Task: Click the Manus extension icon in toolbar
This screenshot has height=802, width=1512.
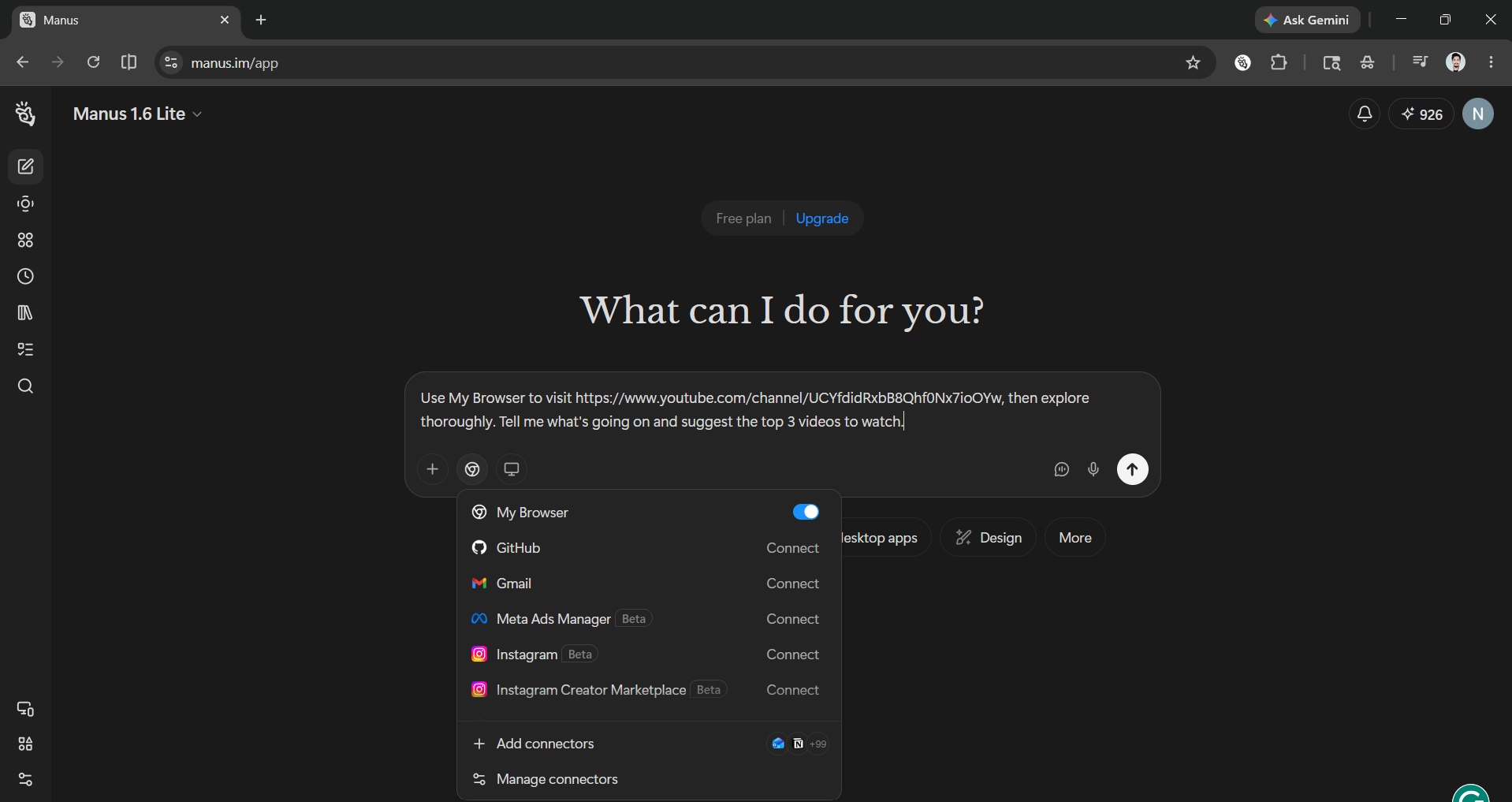Action: (1243, 62)
